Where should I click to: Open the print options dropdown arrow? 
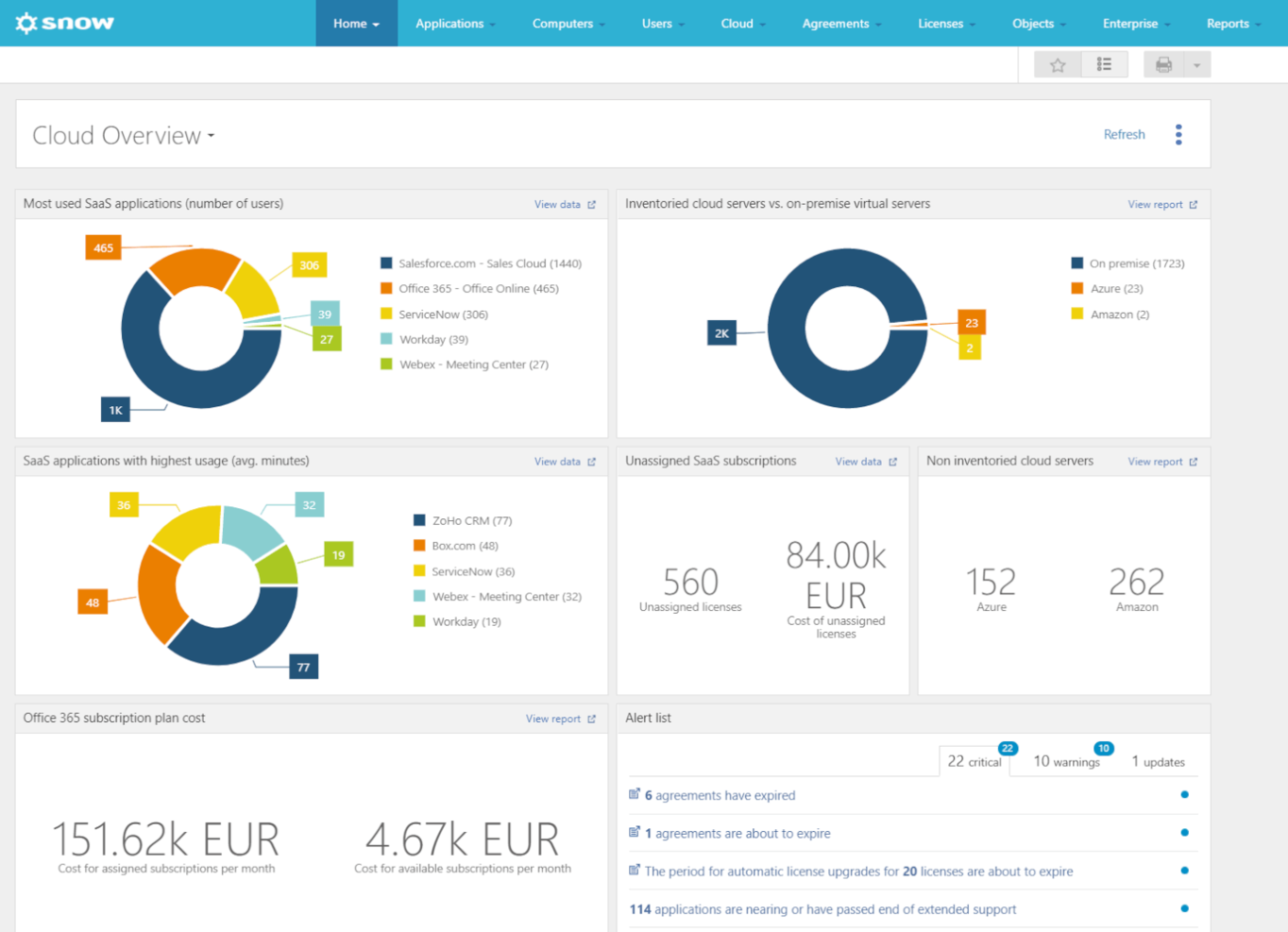coord(1197,63)
